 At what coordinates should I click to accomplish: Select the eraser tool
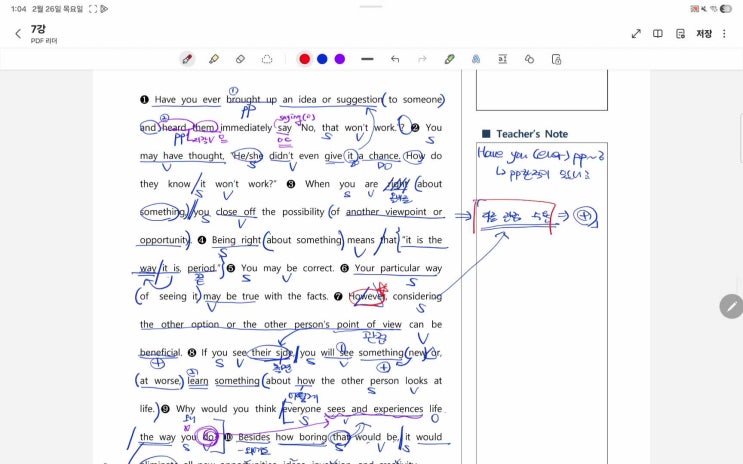(x=240, y=59)
